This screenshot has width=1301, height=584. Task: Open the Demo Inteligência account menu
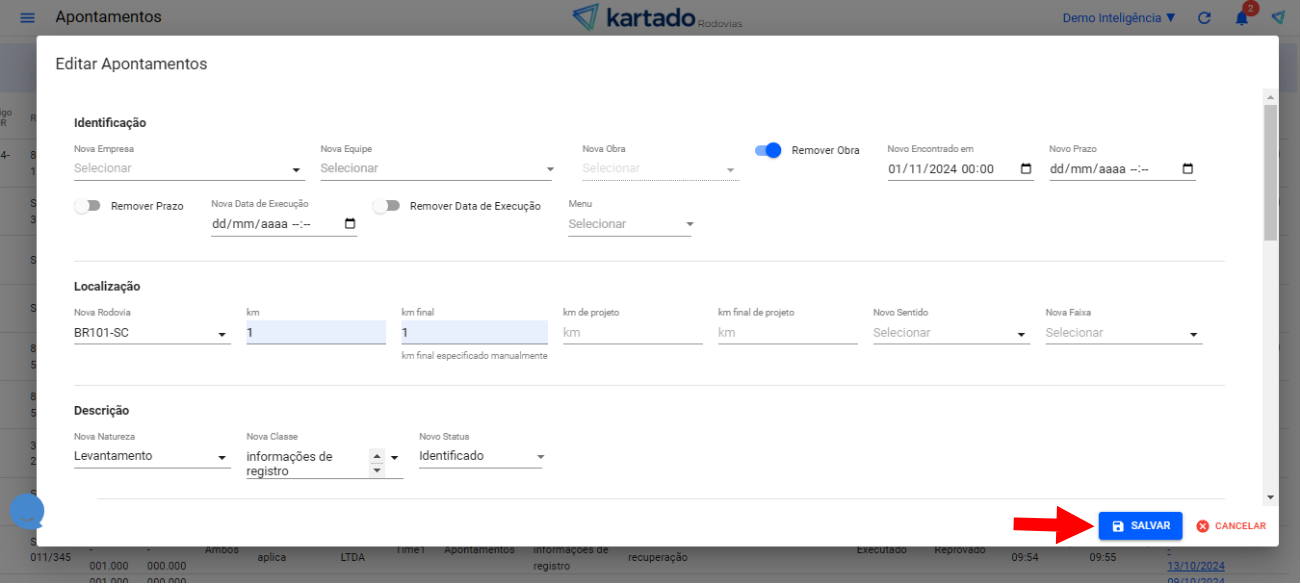click(x=1118, y=18)
